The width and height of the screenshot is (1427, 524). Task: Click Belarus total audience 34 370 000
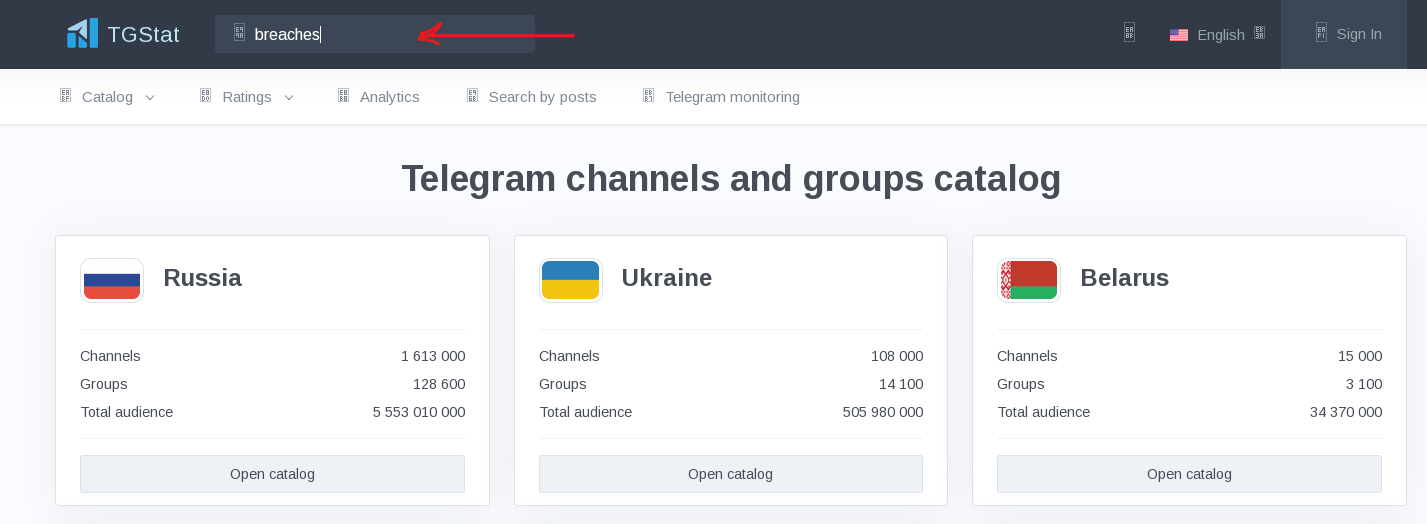coord(1346,412)
